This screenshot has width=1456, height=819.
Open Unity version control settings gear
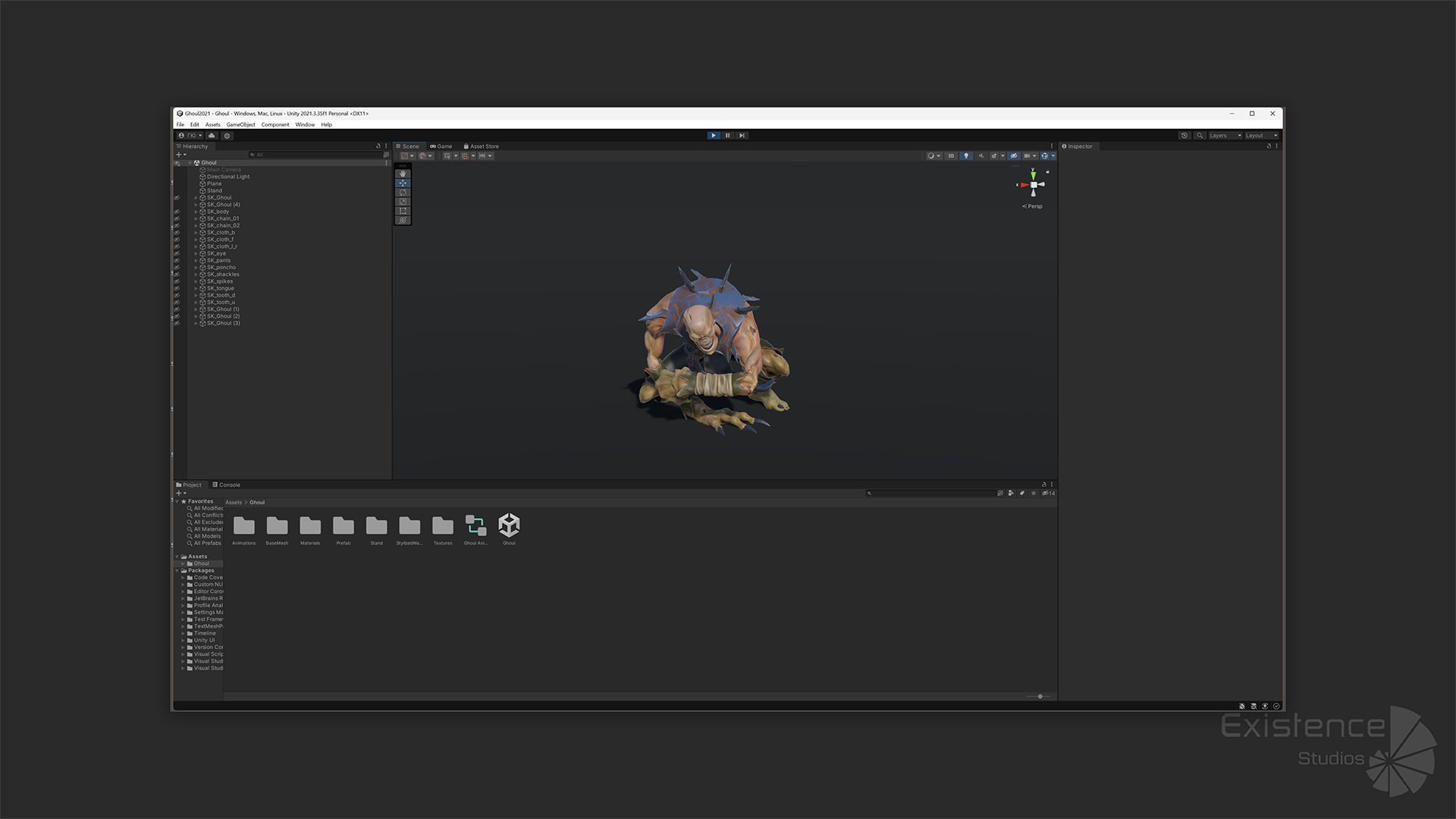point(227,136)
